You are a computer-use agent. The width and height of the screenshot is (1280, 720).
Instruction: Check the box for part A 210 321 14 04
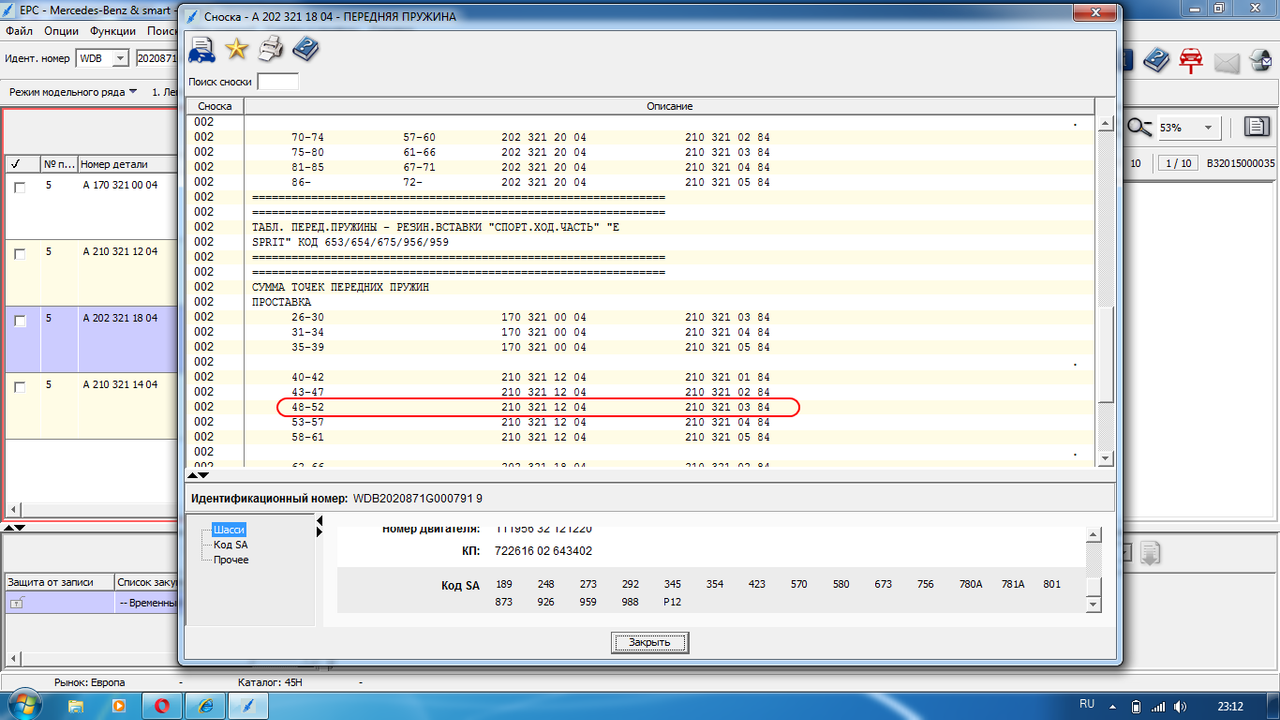19,388
